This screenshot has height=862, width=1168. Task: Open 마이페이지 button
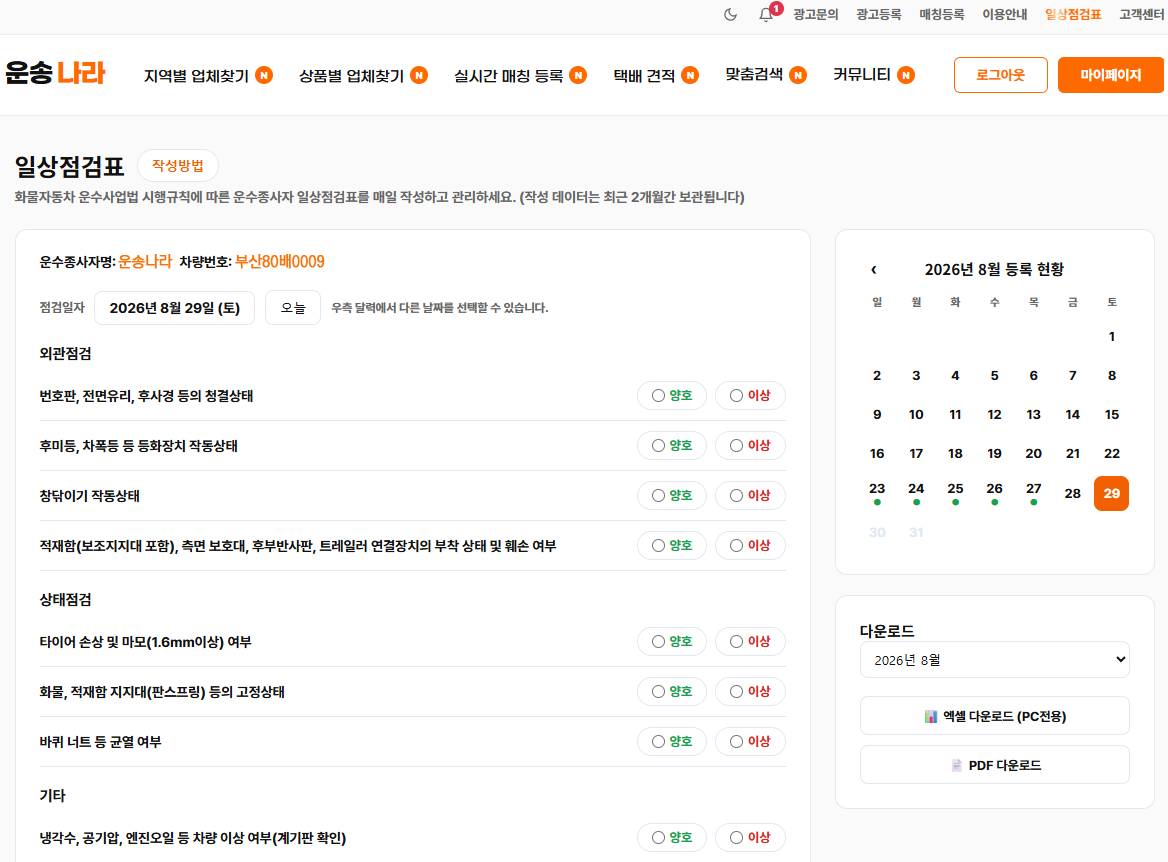(1111, 75)
